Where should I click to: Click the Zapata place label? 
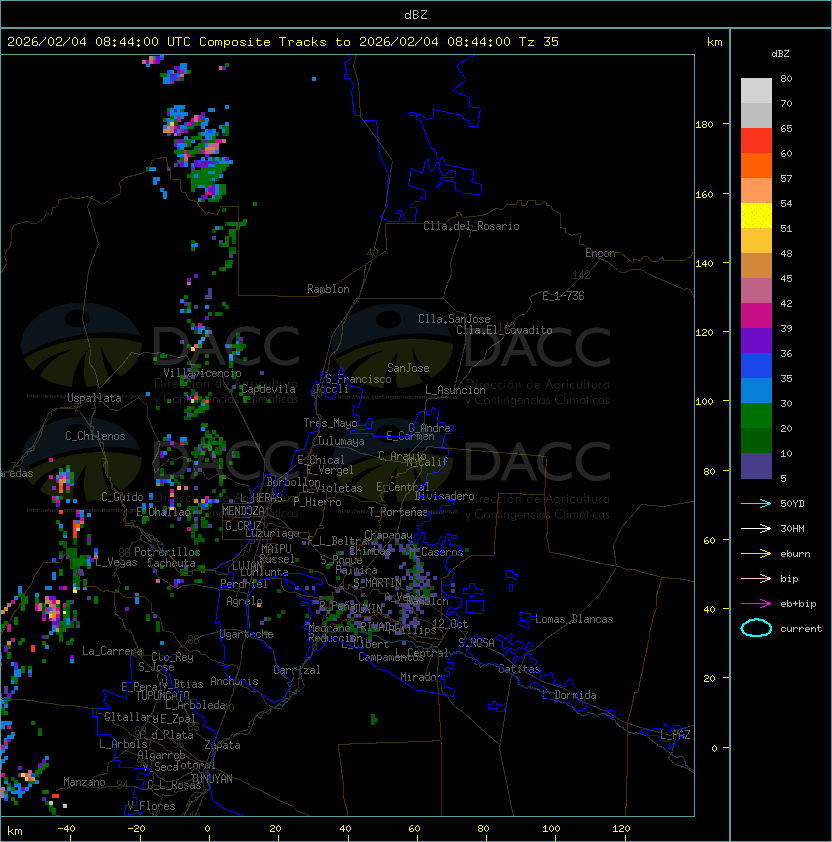pyautogui.click(x=222, y=745)
